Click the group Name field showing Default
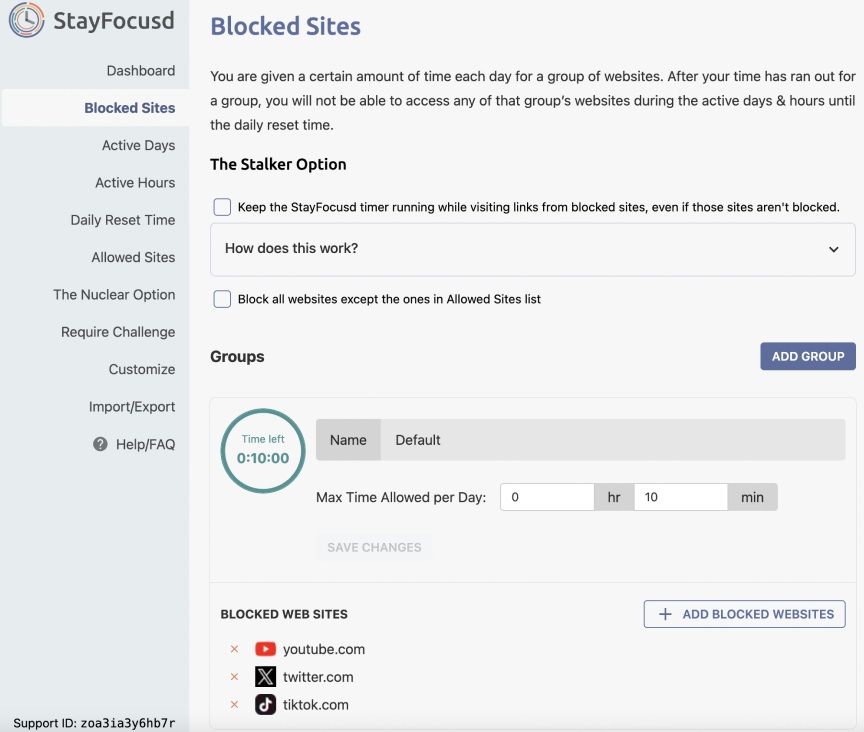 [x=612, y=440]
